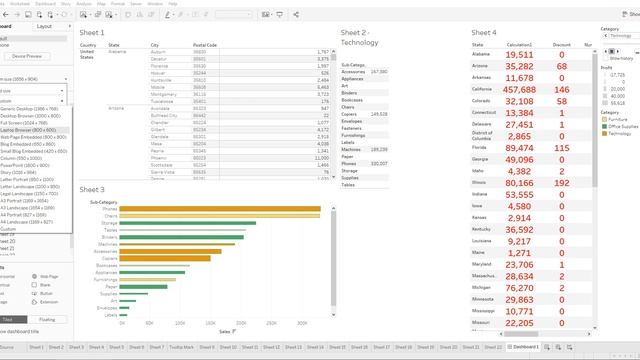The width and height of the screenshot is (640, 360).
Task: Click the Button object icon
Action: [34, 293]
